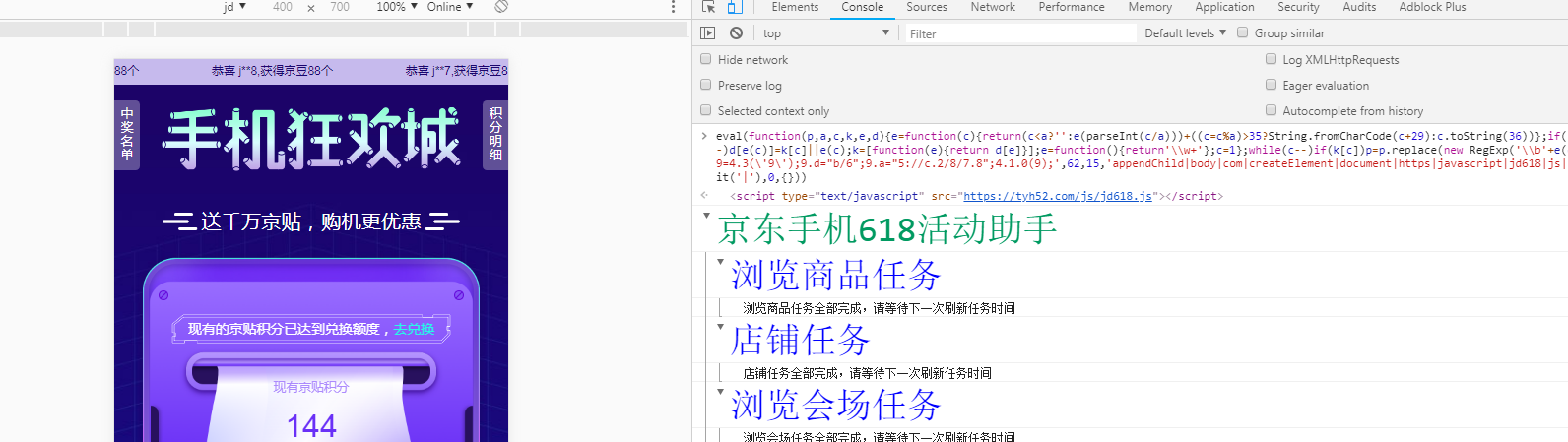Toggle the inspect element picker icon
The width and height of the screenshot is (1568, 442).
click(x=708, y=7)
